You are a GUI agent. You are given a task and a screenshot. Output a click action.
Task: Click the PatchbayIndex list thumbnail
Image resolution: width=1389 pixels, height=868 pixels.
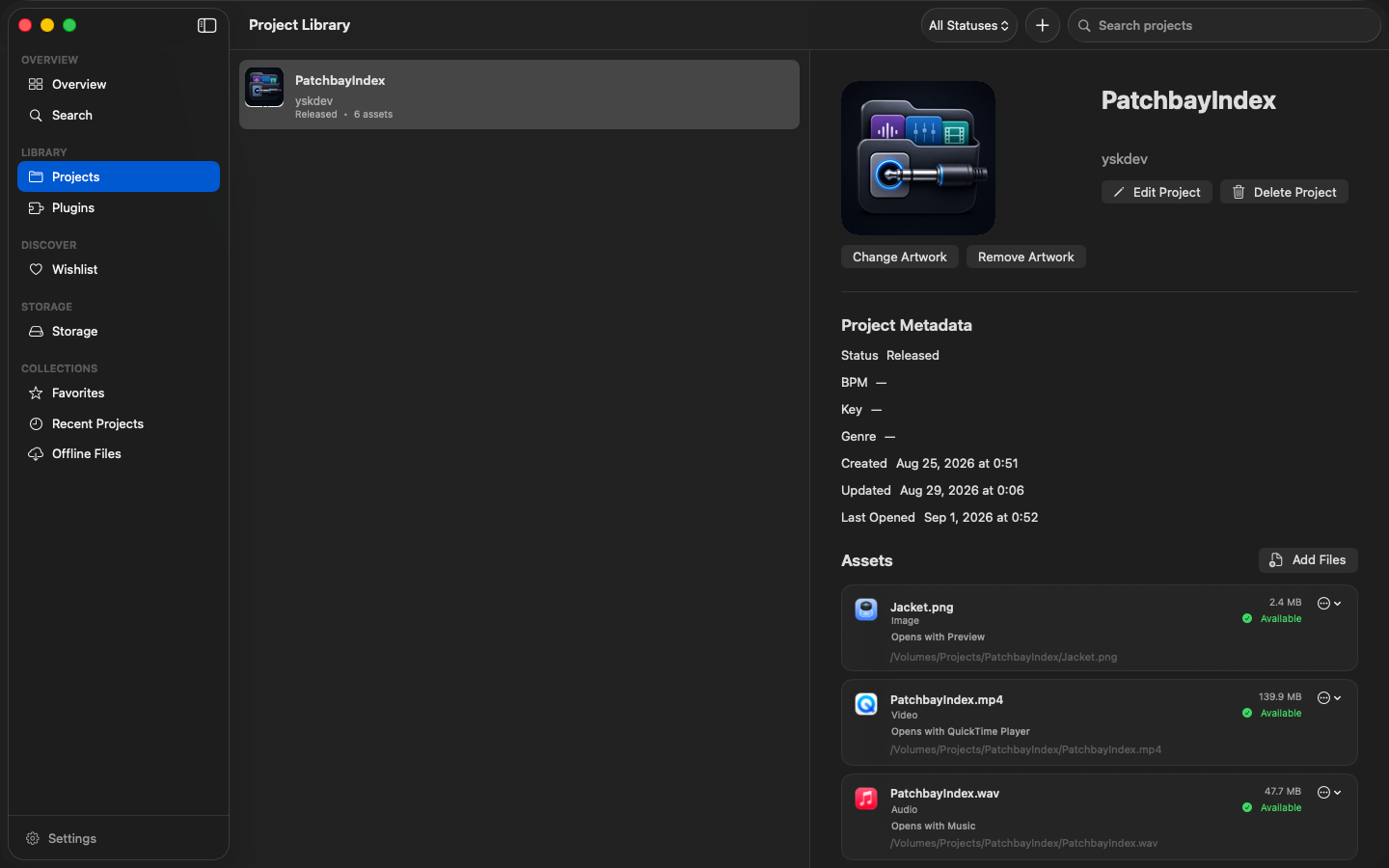(264, 87)
